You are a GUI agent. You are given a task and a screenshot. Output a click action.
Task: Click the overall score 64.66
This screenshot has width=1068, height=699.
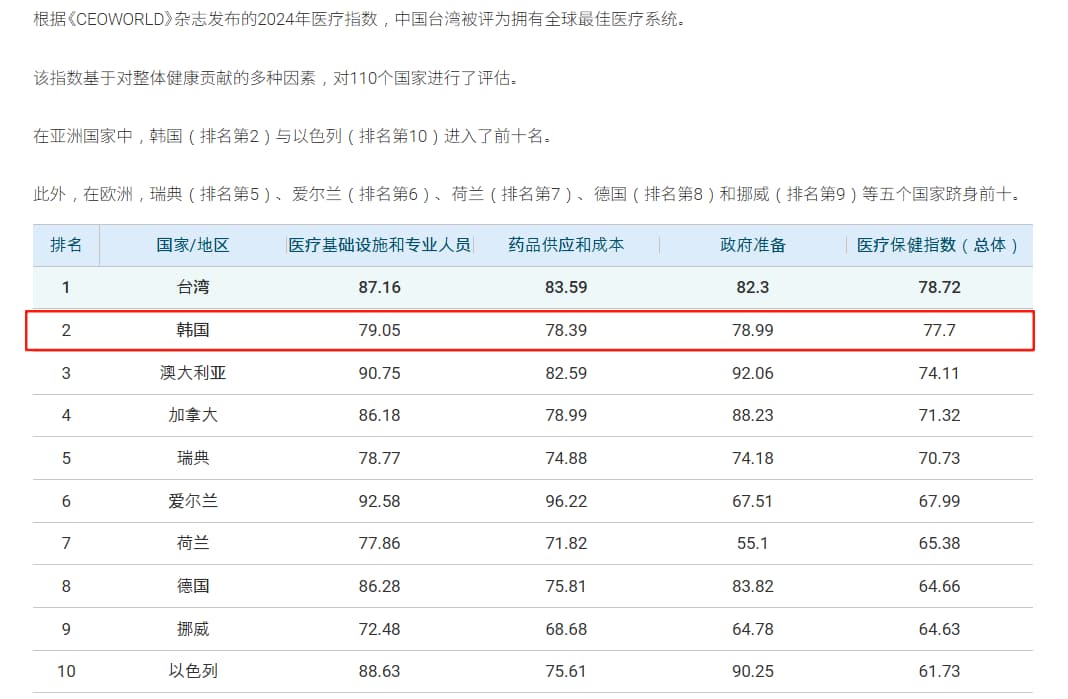(x=939, y=587)
